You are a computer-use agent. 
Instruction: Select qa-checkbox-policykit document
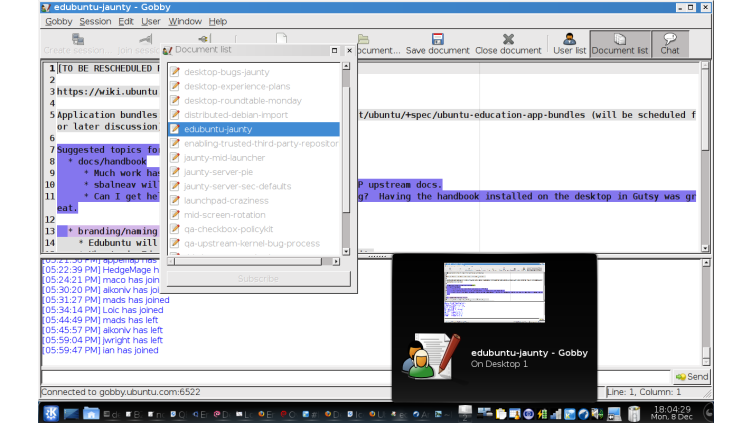[x=254, y=229]
